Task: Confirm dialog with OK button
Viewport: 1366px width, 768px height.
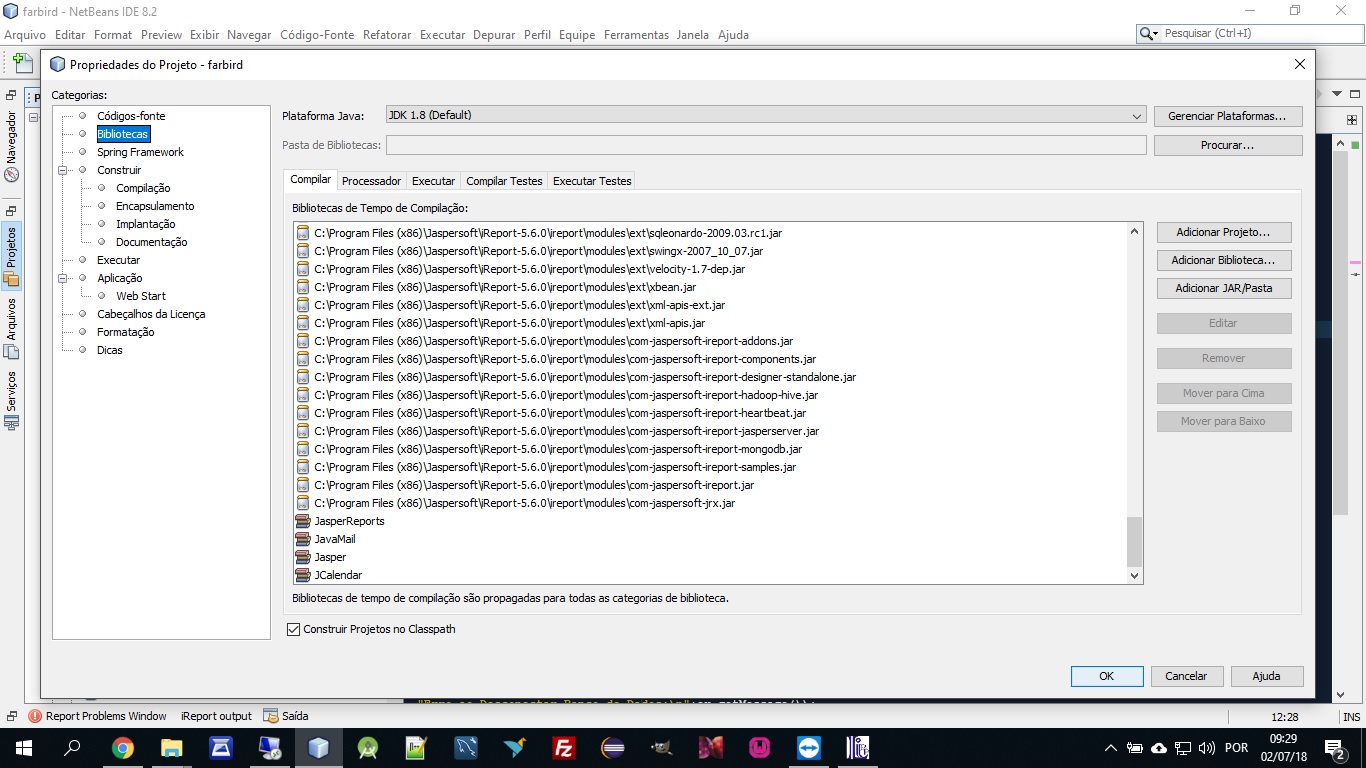Action: (1106, 676)
